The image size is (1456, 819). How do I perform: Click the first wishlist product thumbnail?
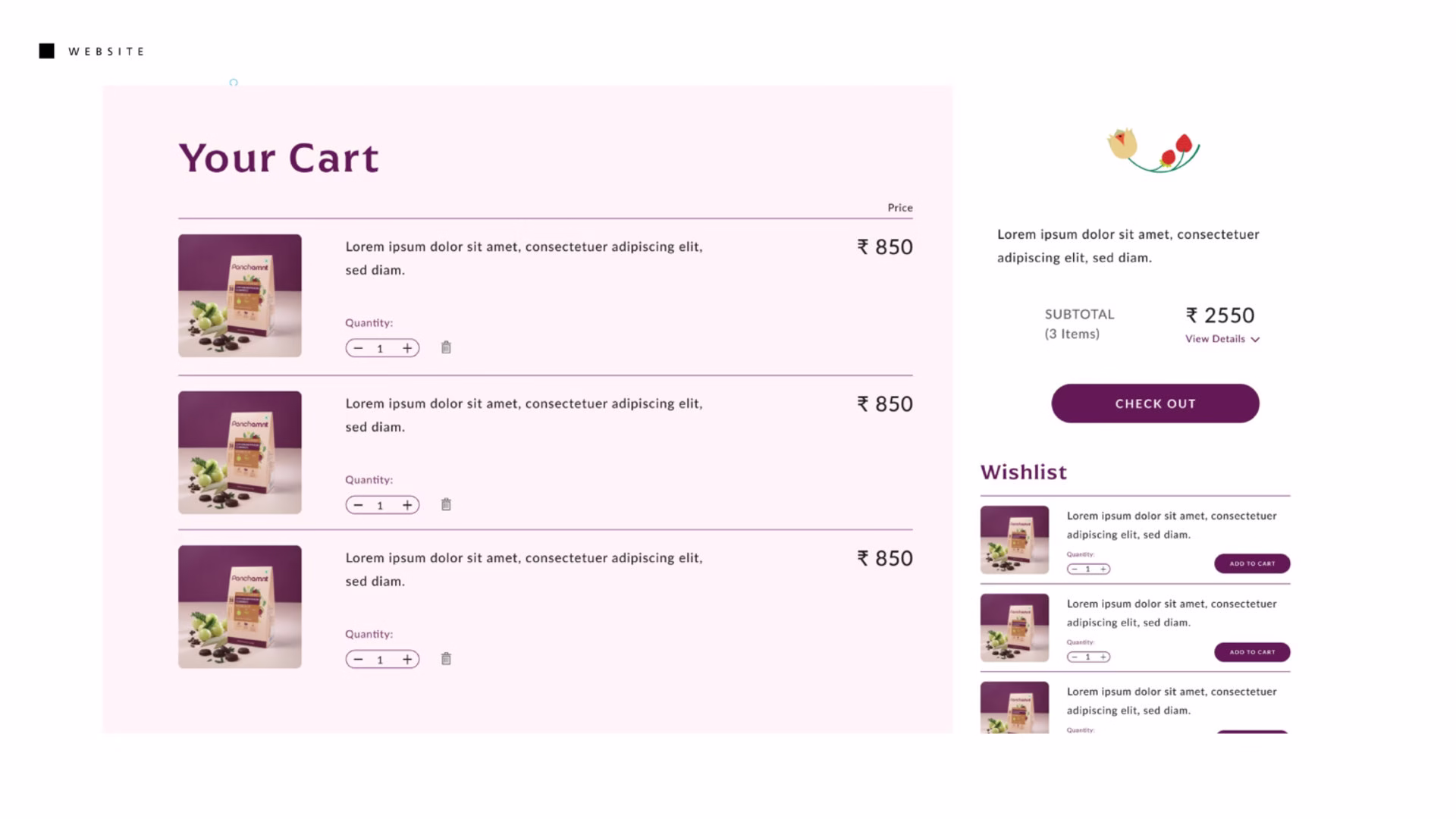coord(1014,540)
